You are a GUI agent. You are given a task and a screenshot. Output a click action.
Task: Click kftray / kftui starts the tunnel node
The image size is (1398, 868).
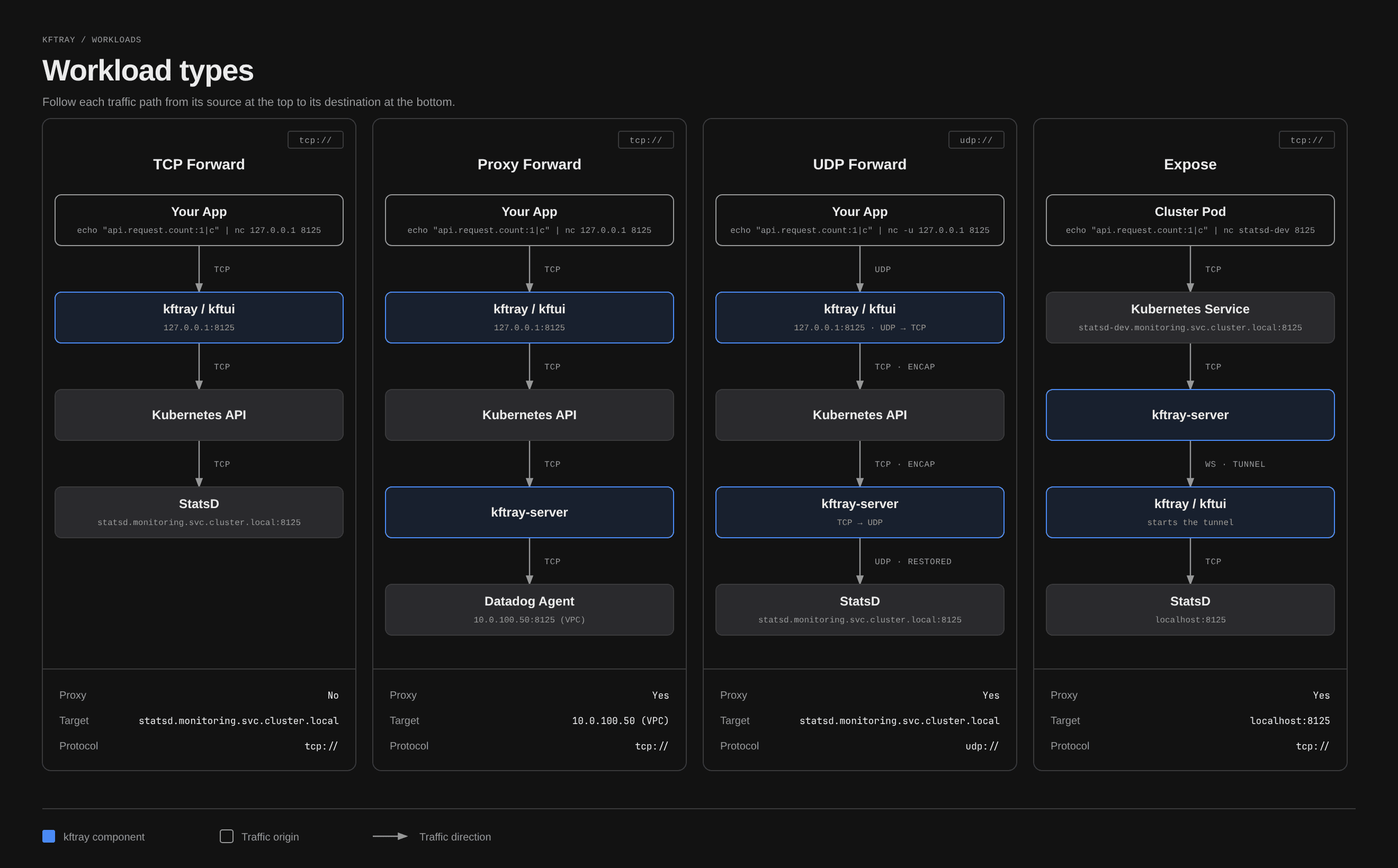click(1190, 512)
